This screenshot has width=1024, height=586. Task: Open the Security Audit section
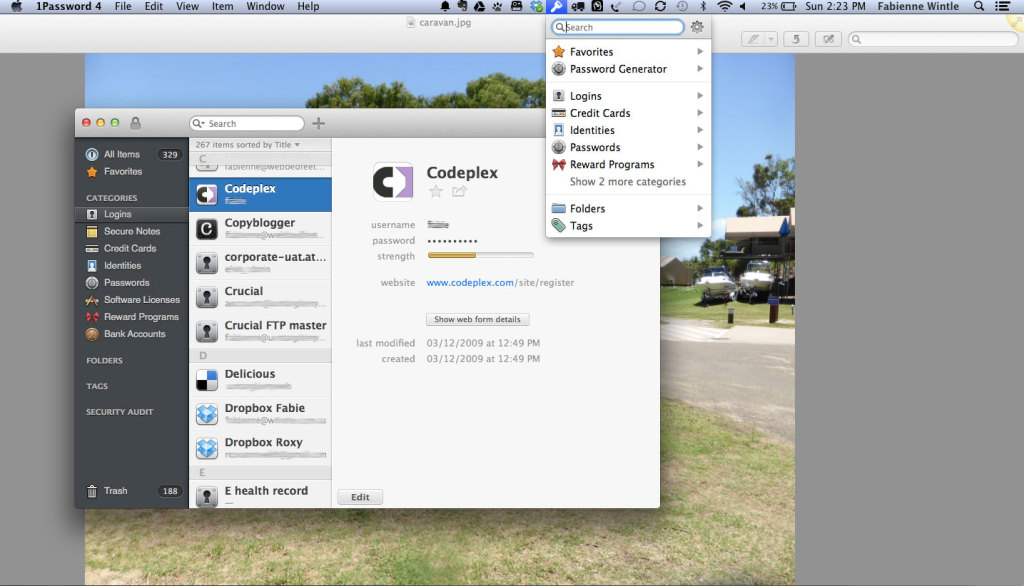point(120,412)
